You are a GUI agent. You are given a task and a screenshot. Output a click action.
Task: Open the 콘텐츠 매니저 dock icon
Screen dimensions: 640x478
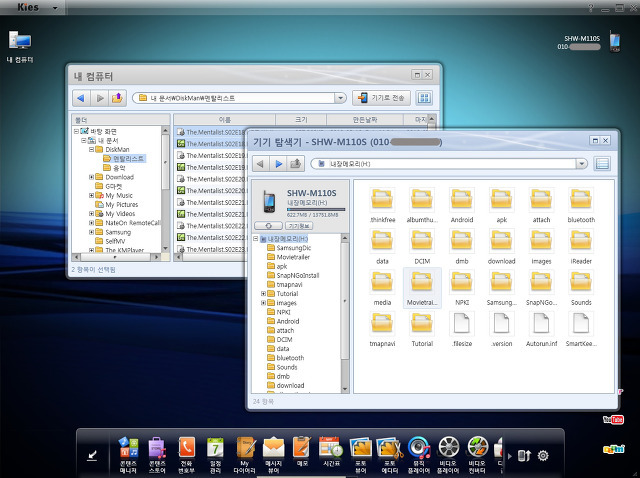tap(128, 454)
